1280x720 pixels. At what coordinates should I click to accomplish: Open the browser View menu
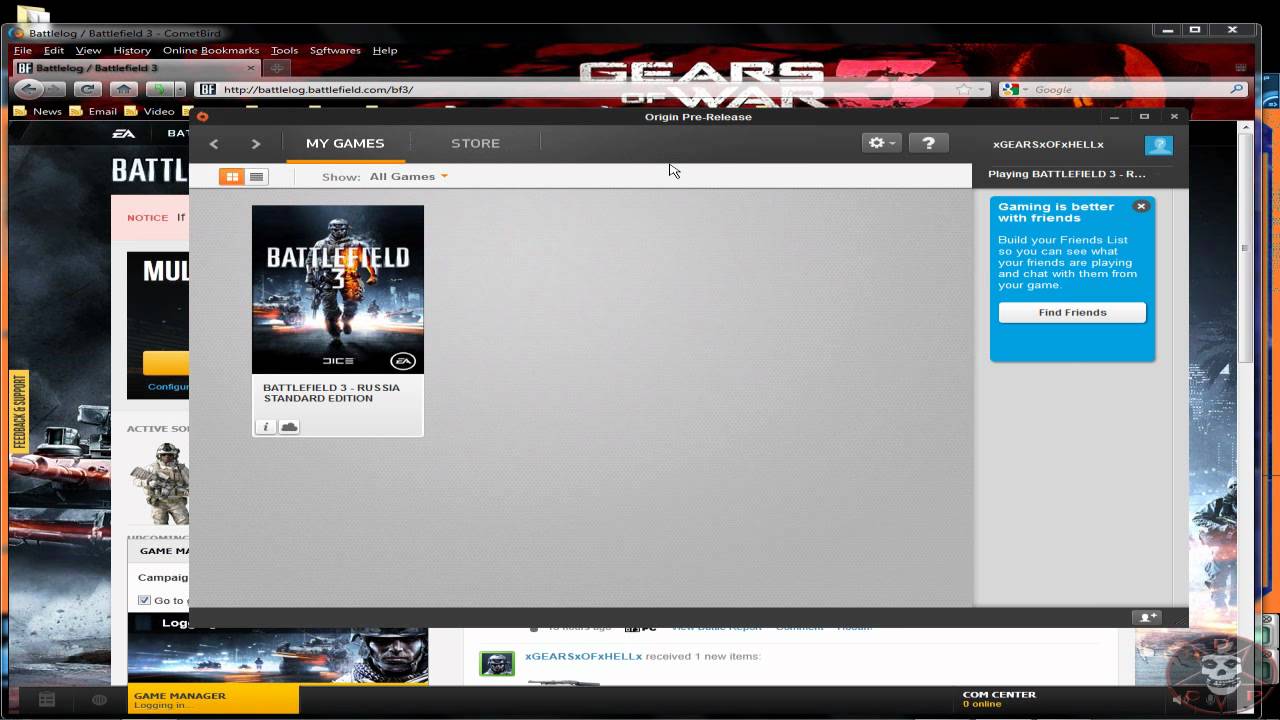pos(89,50)
